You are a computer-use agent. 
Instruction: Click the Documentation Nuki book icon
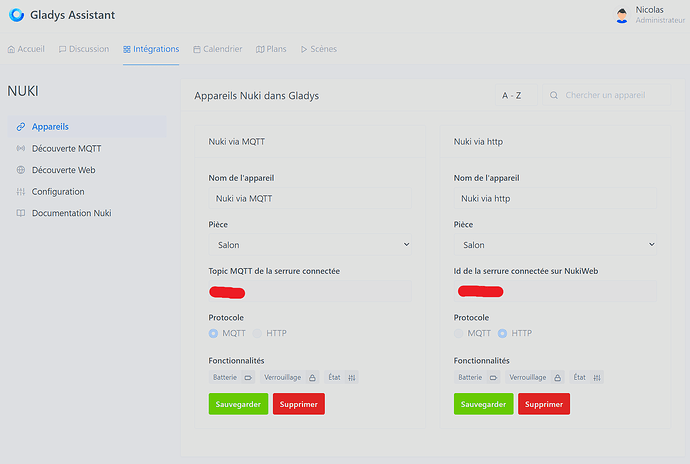point(21,213)
